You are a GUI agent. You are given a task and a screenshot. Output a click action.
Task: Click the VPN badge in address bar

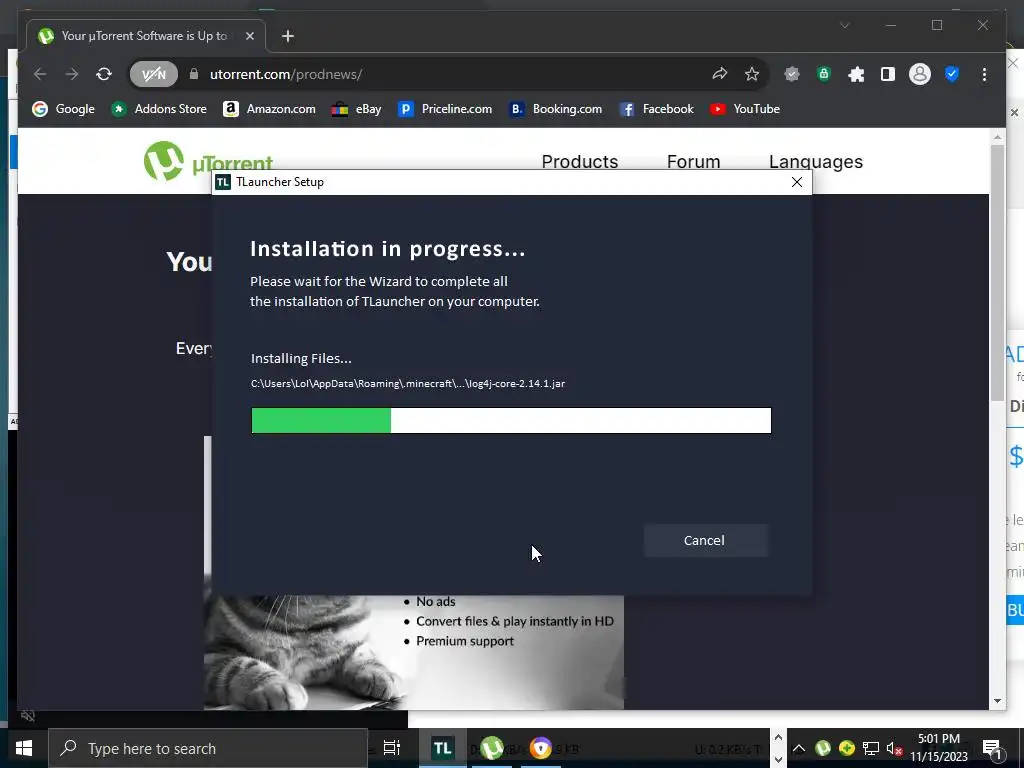[153, 74]
